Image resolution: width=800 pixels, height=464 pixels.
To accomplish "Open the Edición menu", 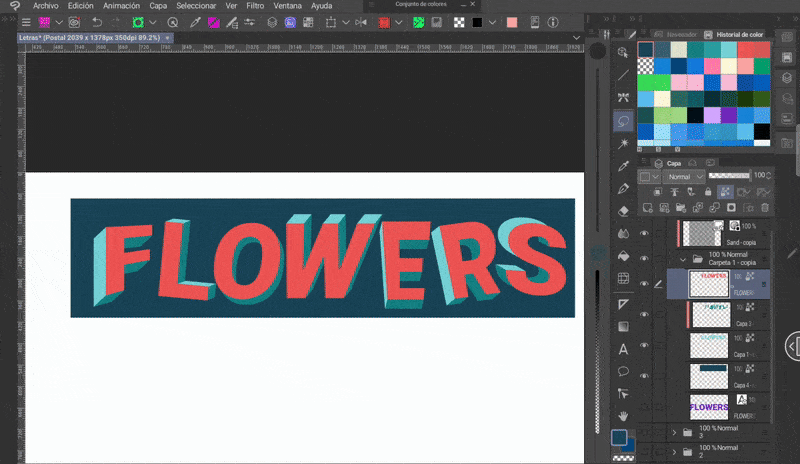I will (x=81, y=6).
